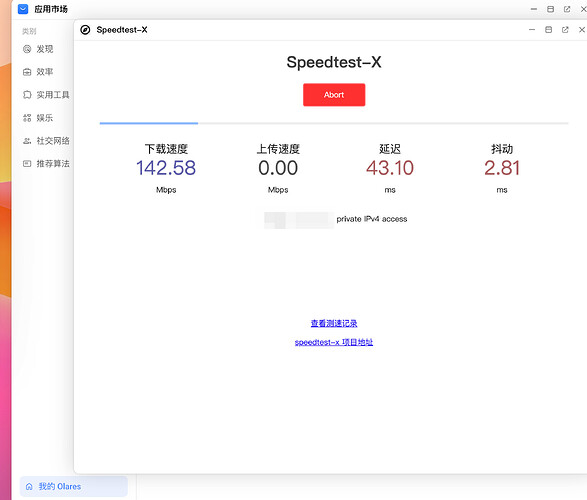Open 应用市场 in external window icon
Viewport: 587px width, 500px height.
(x=567, y=9)
